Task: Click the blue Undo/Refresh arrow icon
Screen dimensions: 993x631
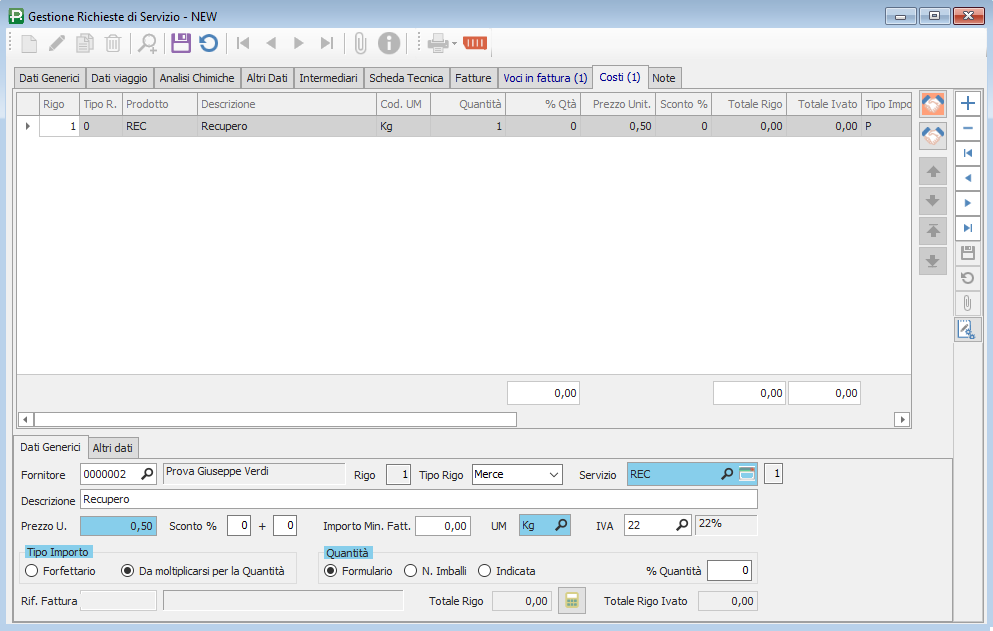Action: 208,43
